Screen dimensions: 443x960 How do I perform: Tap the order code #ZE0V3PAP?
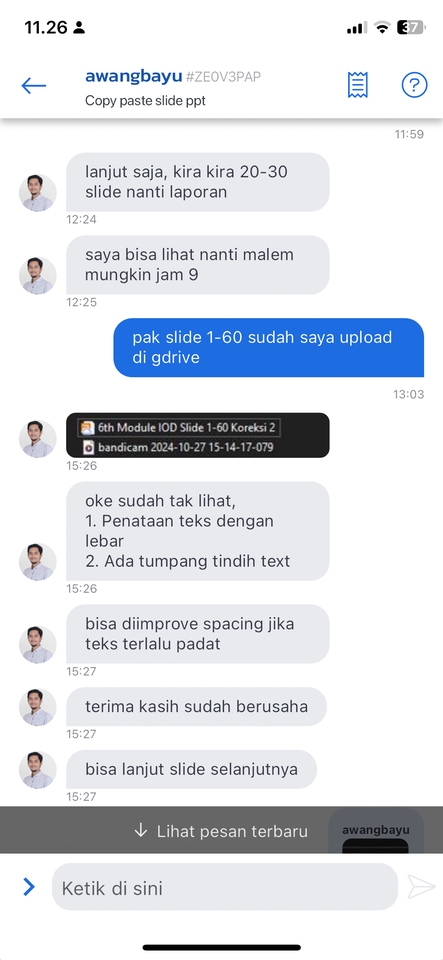223,77
